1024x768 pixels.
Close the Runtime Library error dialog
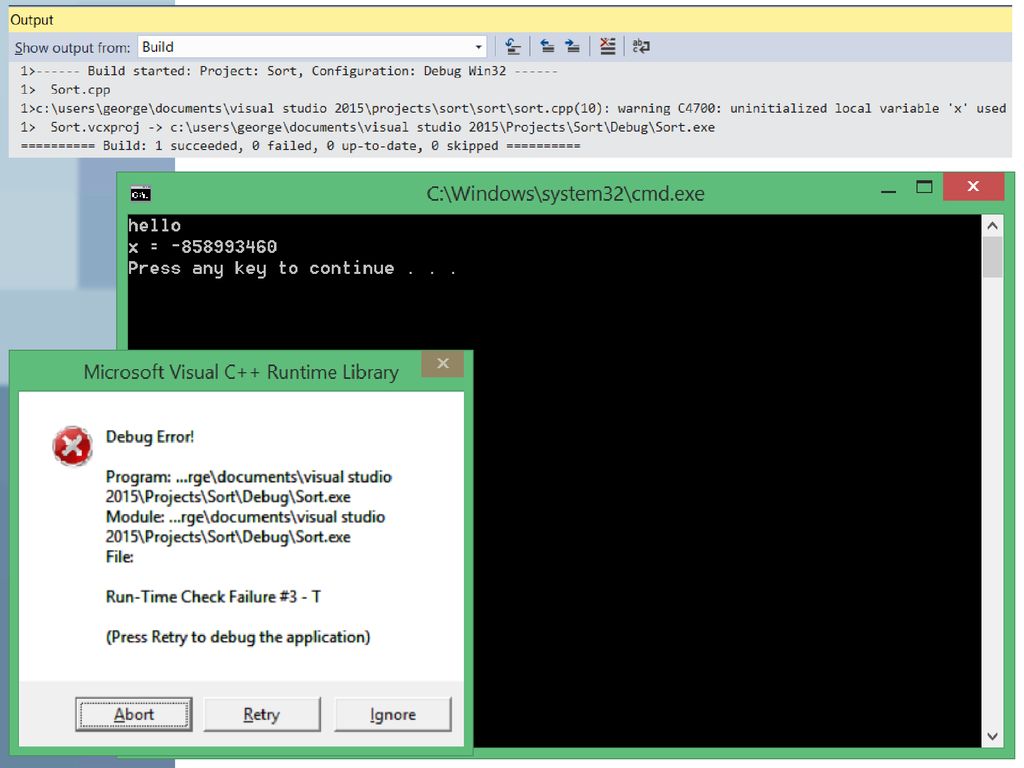coord(443,364)
